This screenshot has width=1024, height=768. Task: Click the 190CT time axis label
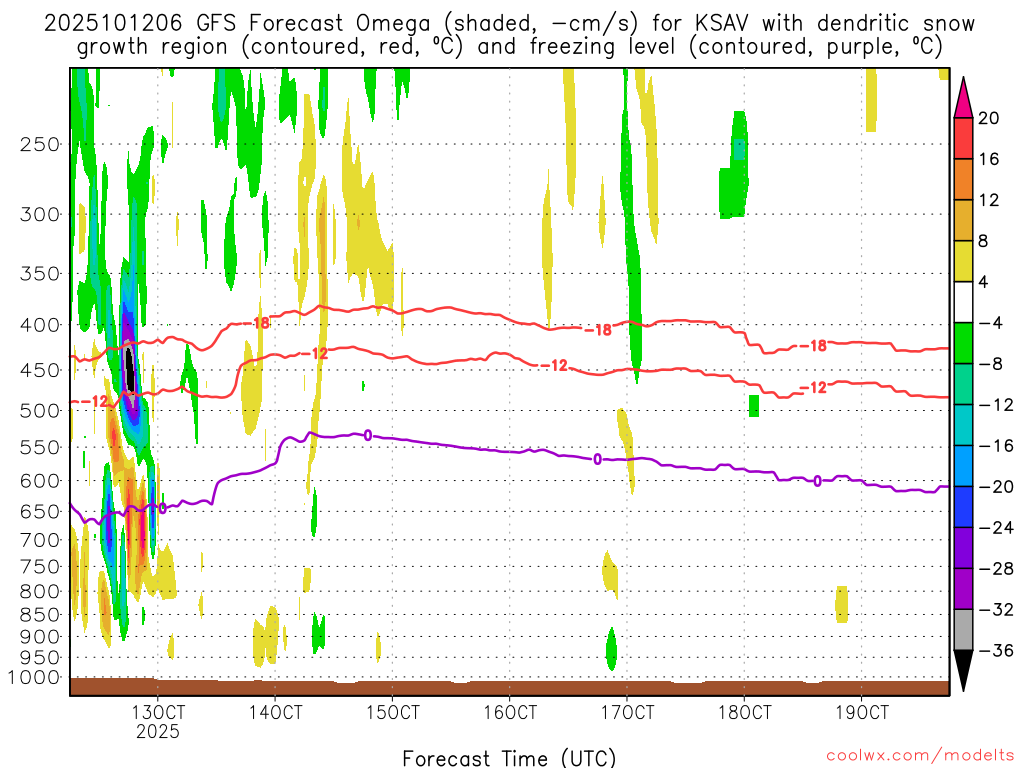tap(861, 712)
